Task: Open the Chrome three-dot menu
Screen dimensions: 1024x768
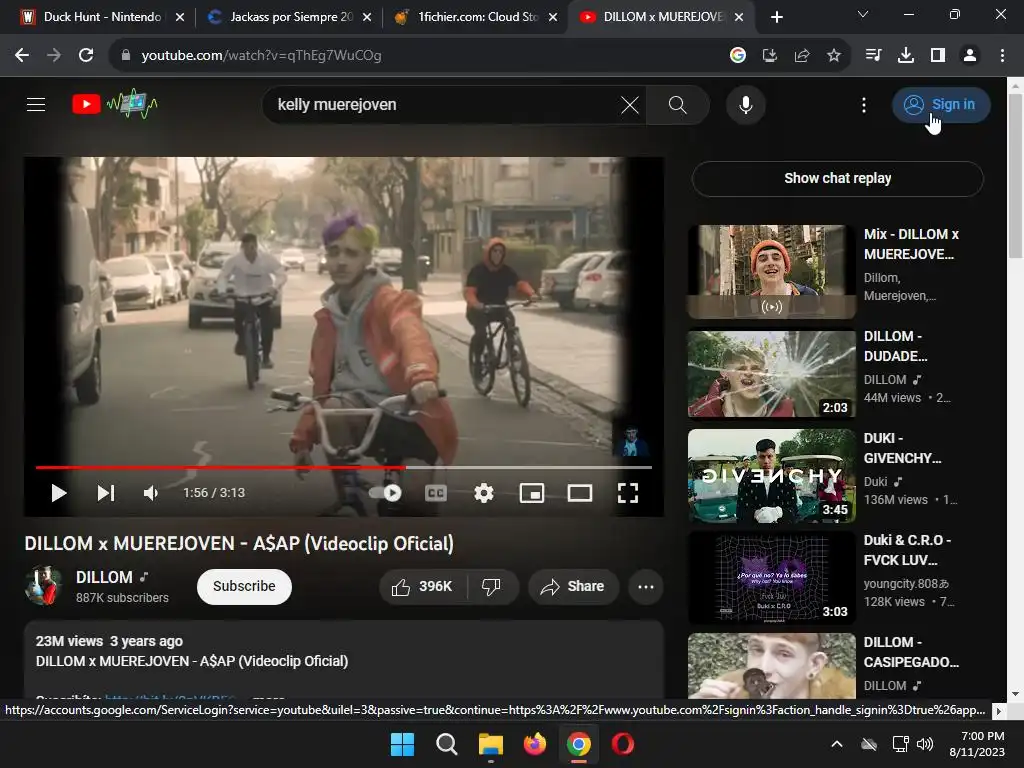Action: pos(1002,56)
